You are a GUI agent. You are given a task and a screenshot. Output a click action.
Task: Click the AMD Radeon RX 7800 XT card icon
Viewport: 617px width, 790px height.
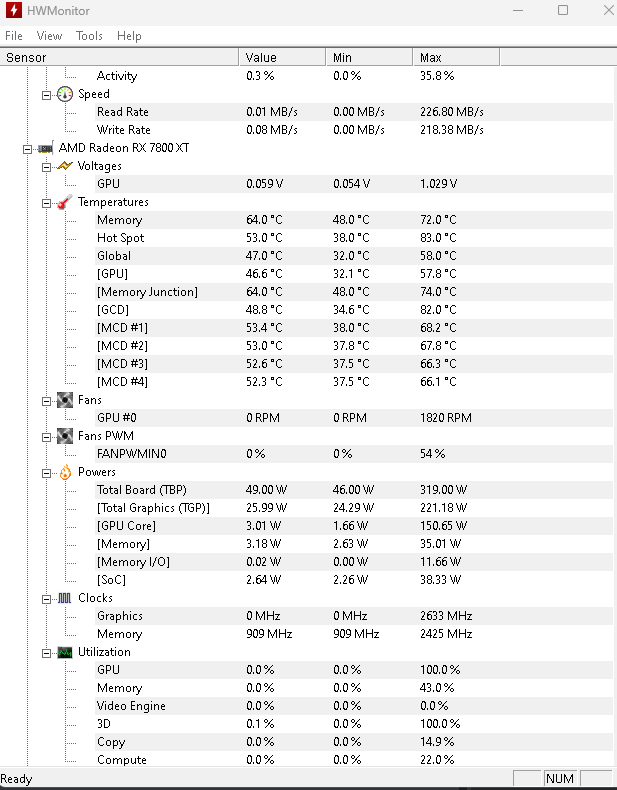point(45,148)
